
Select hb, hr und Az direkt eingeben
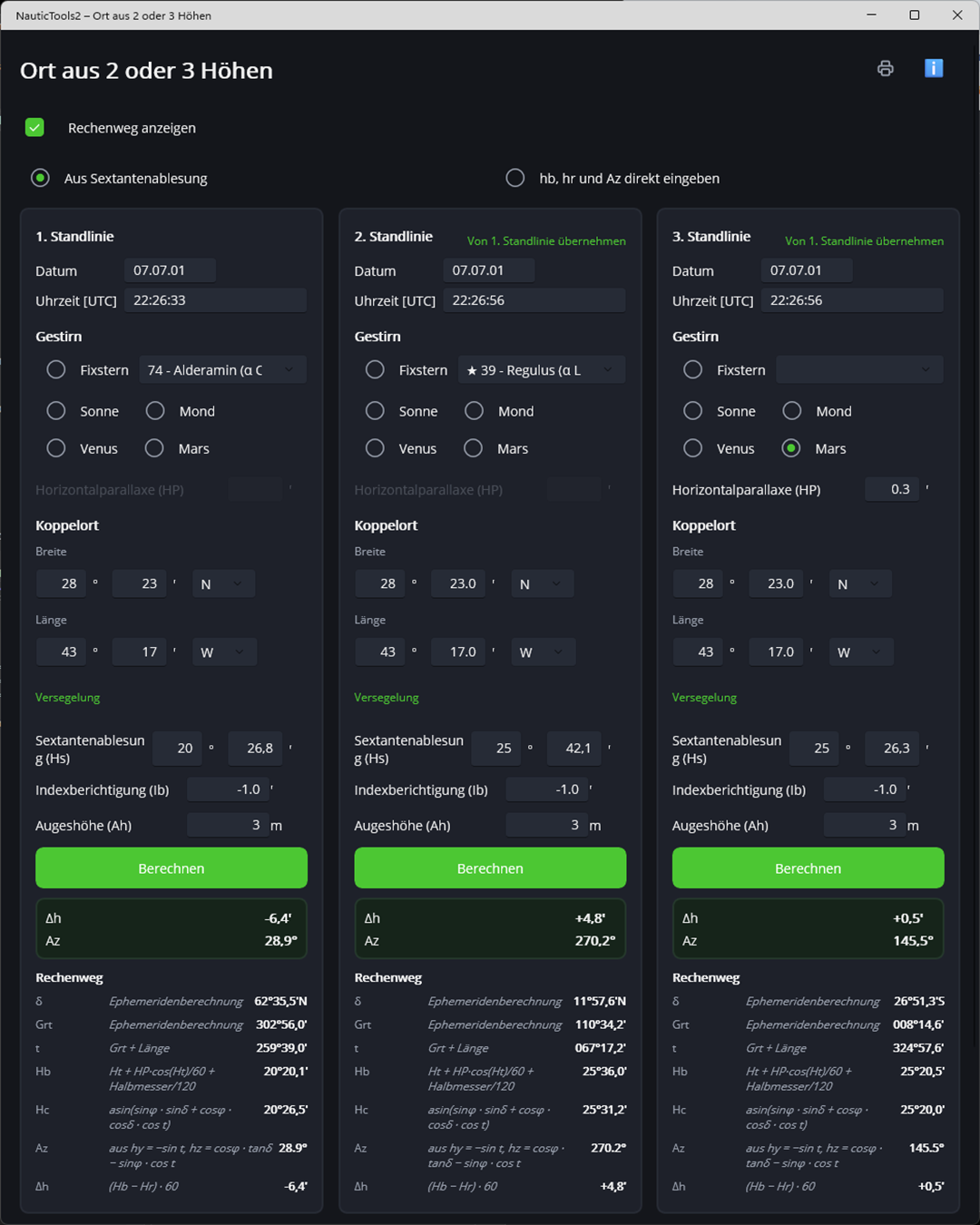(515, 178)
